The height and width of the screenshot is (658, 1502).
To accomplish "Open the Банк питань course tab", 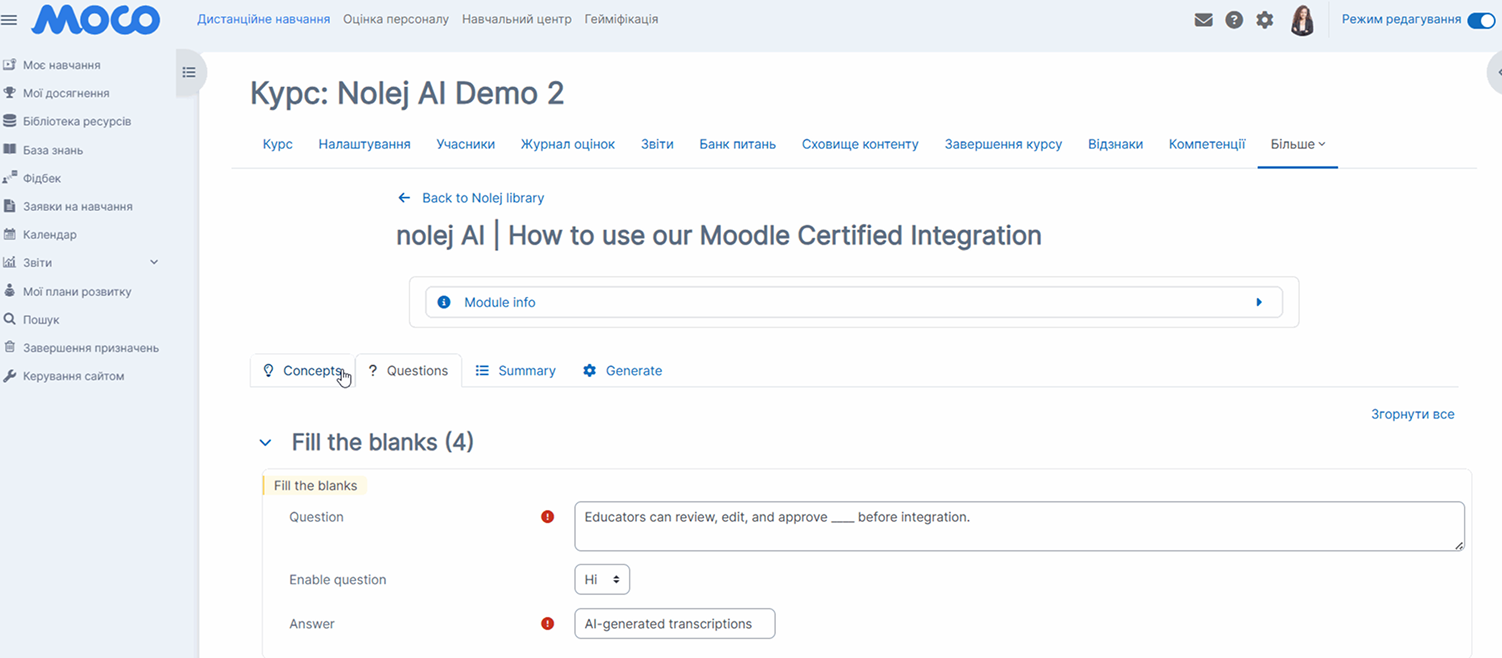I will [737, 144].
